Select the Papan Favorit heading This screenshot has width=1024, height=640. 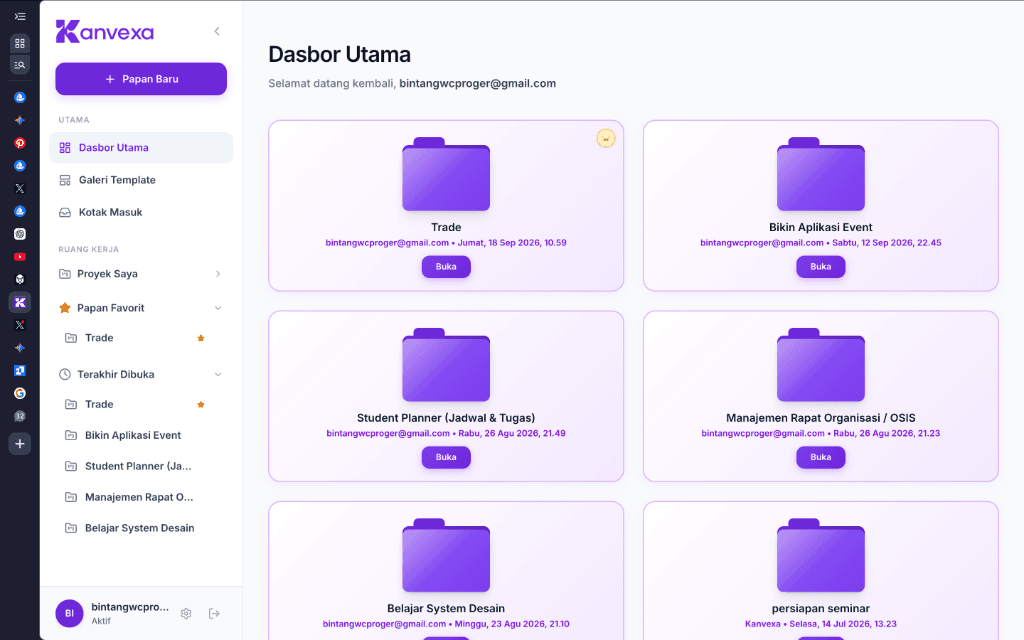click(x=110, y=308)
